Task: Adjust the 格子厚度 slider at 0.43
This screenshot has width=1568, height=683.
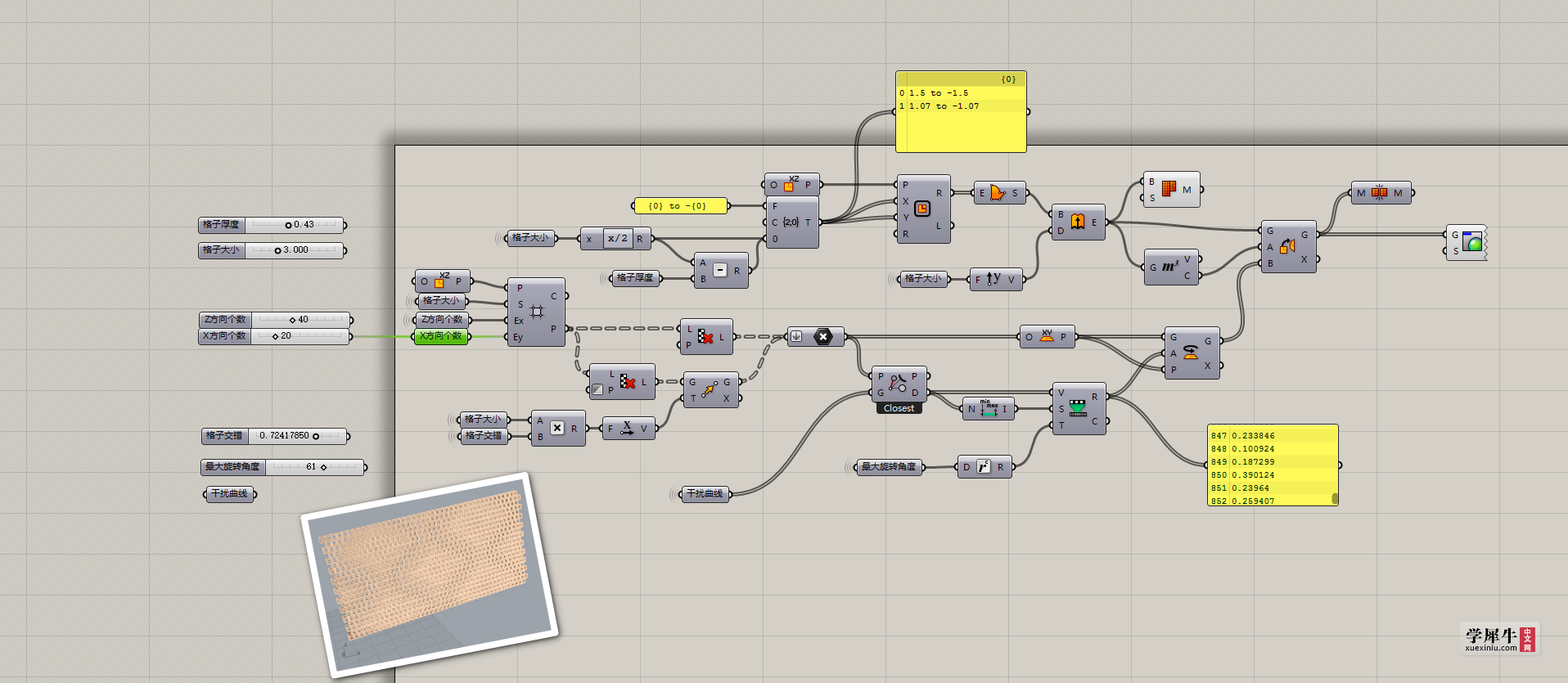Action: [x=272, y=225]
